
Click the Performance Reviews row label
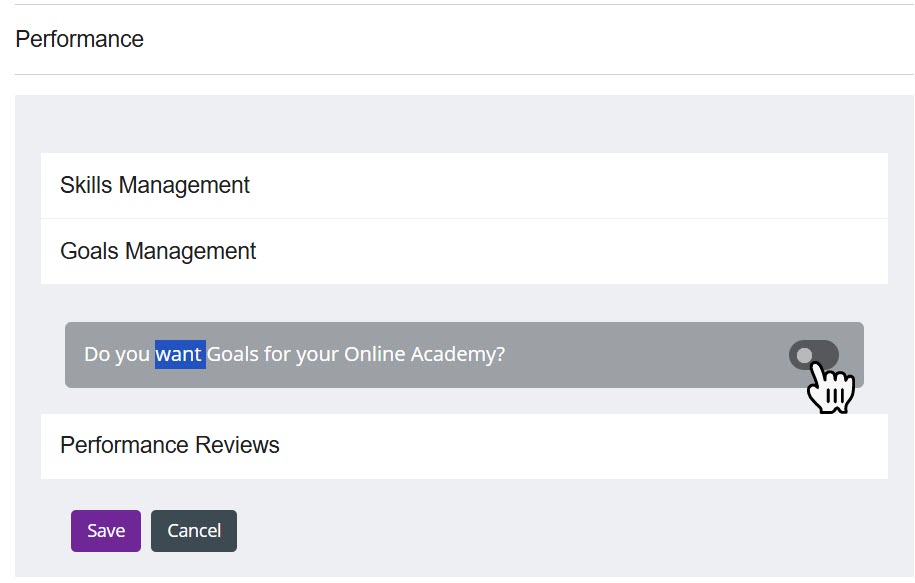point(170,445)
